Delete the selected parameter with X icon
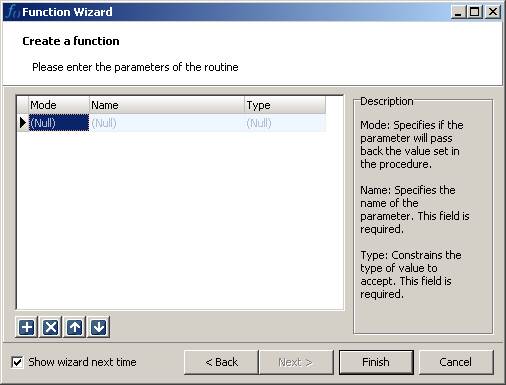The image size is (506, 385). tap(50, 327)
